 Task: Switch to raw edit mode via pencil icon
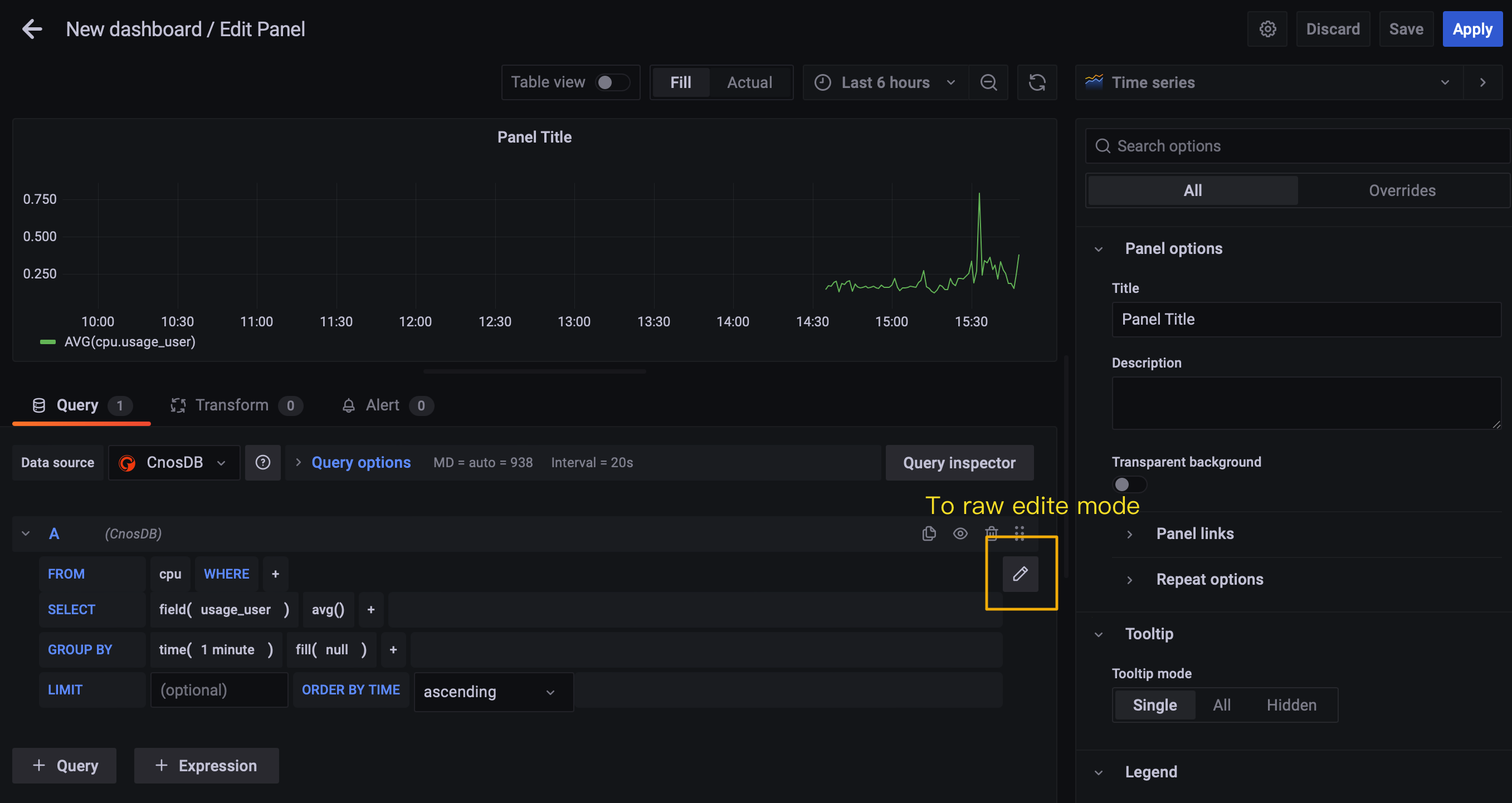(1020, 574)
